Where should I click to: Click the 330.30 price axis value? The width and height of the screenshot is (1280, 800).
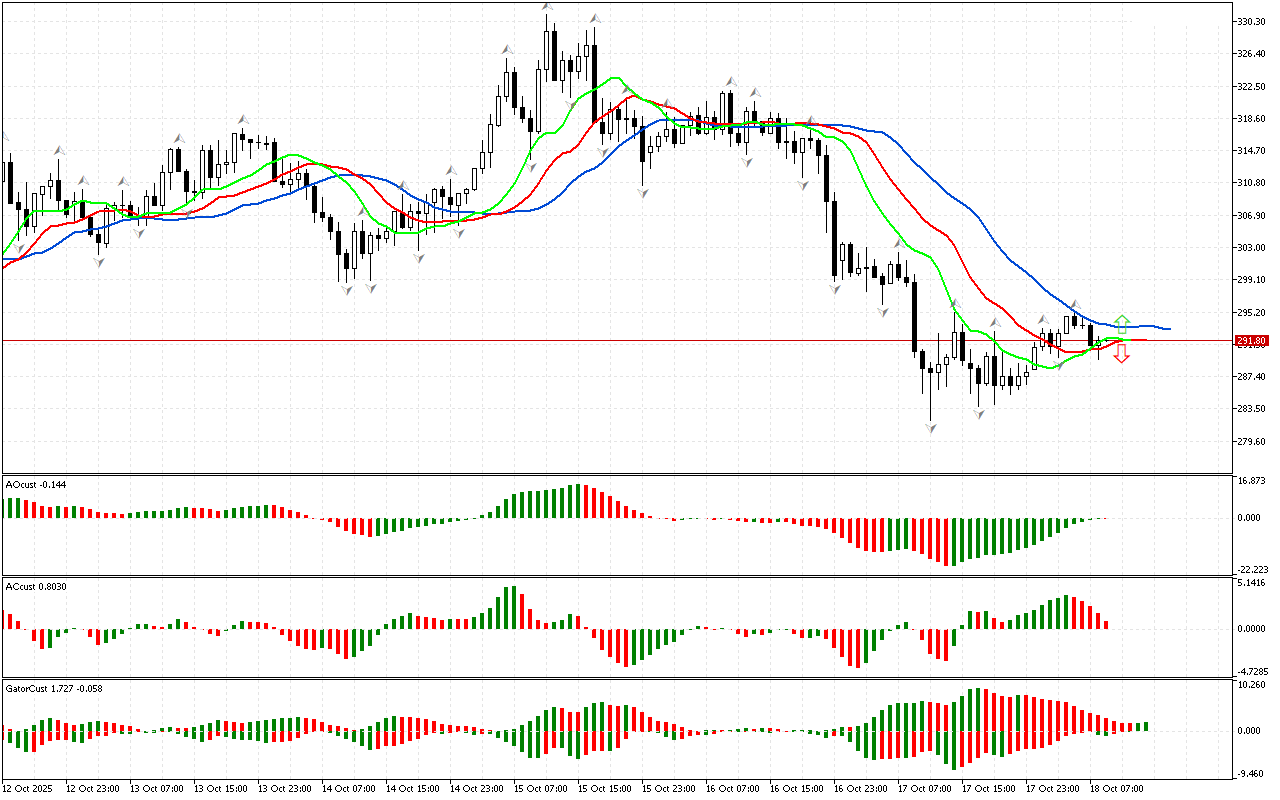(1252, 21)
